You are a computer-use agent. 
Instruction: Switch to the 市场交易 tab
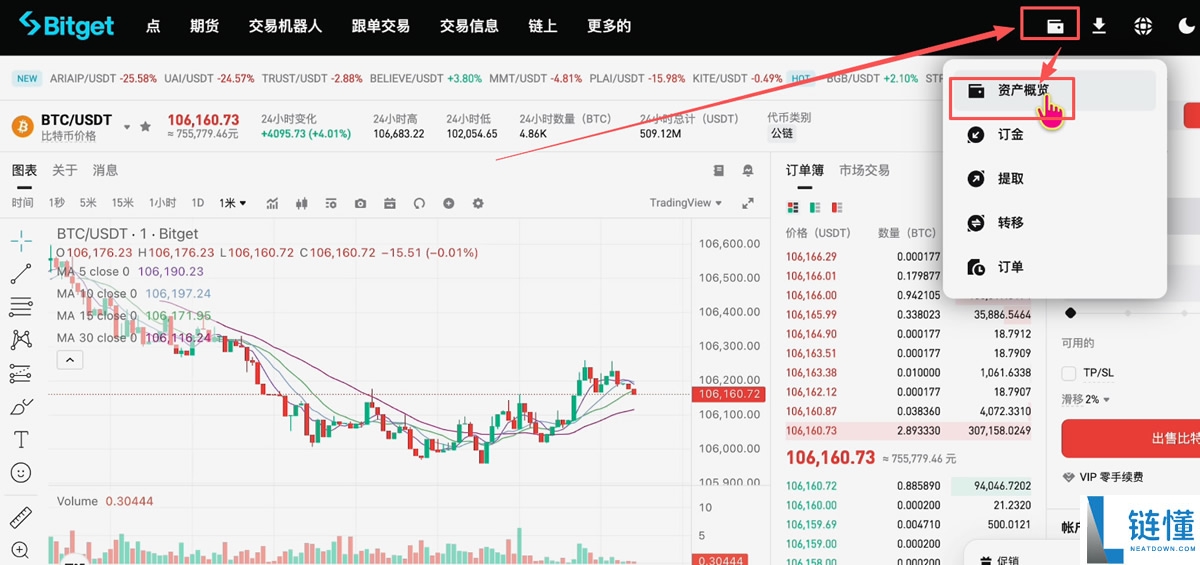(x=864, y=170)
